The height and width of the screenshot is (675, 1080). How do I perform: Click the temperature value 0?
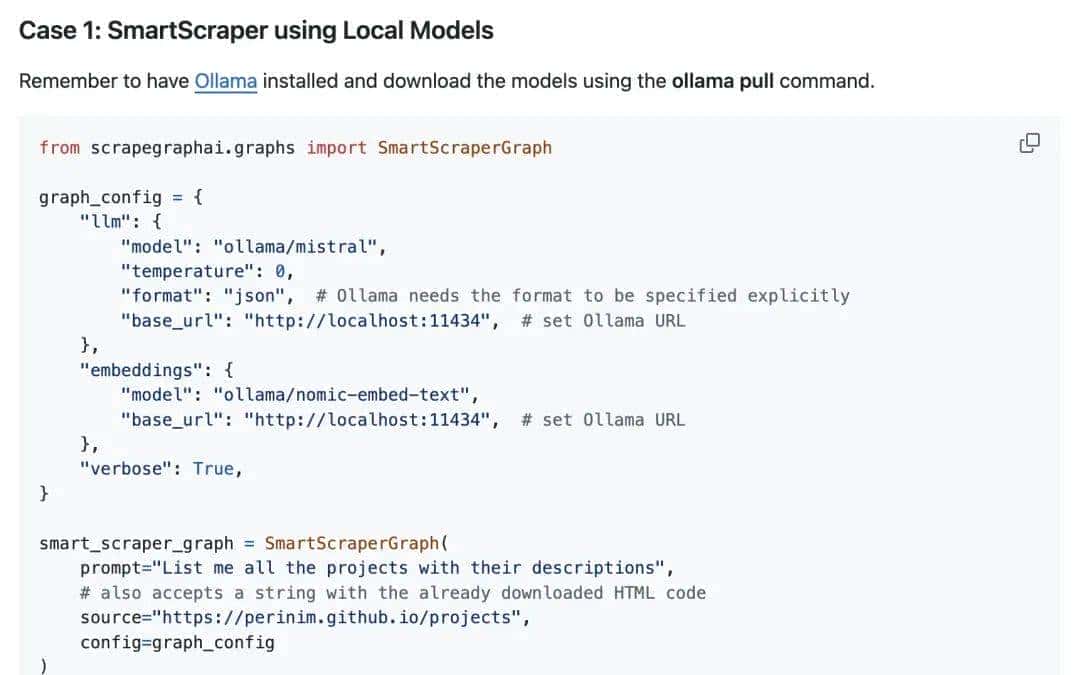click(x=280, y=271)
